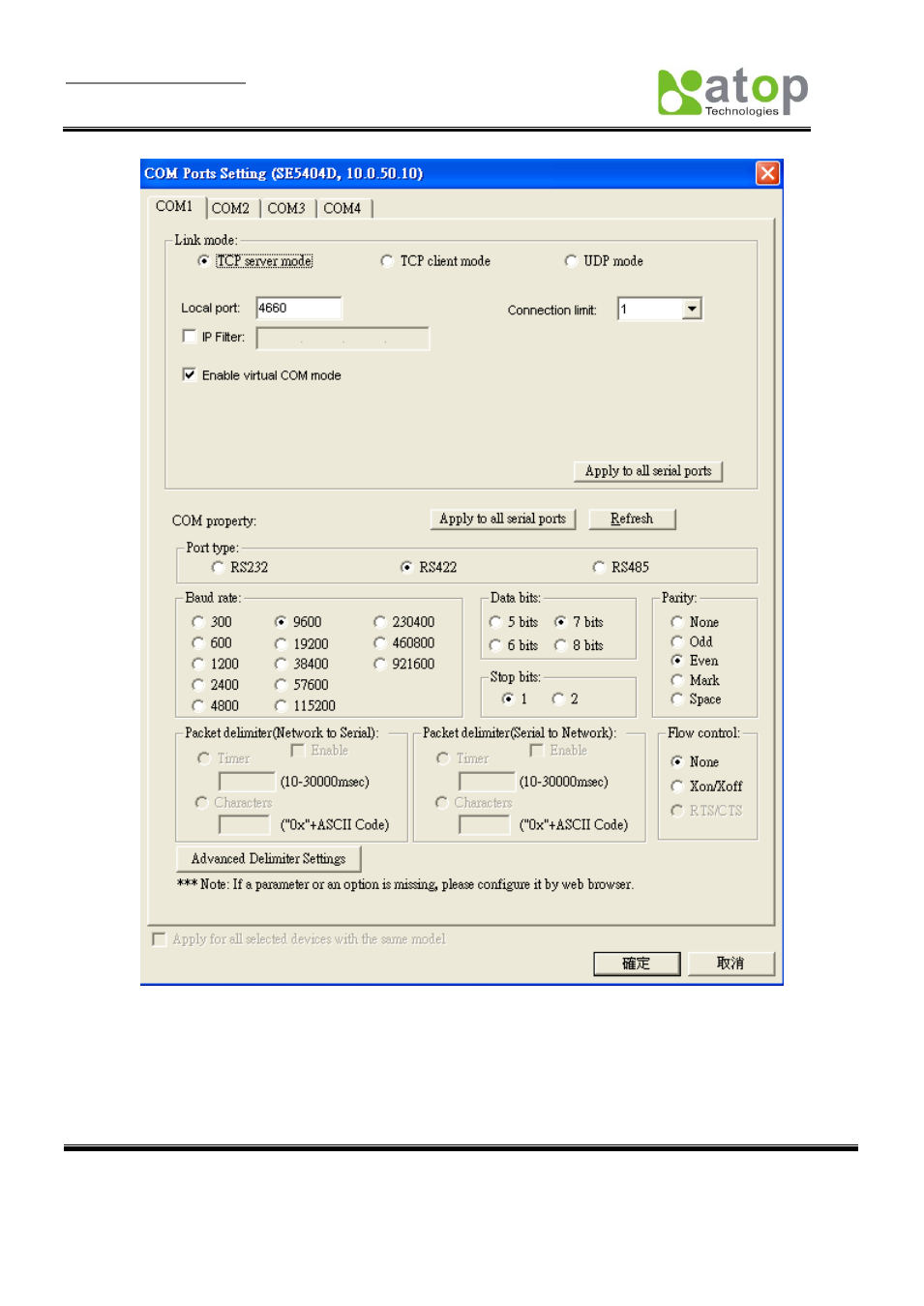Switch to the COM1 tab
This screenshot has height=1306, width=924.
(x=174, y=206)
